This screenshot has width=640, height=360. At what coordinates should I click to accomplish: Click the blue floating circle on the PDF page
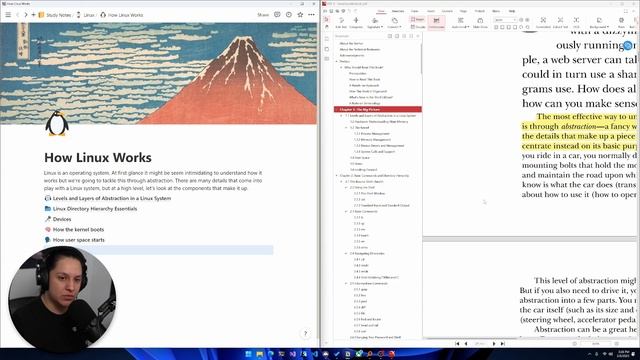pyautogui.click(x=628, y=46)
